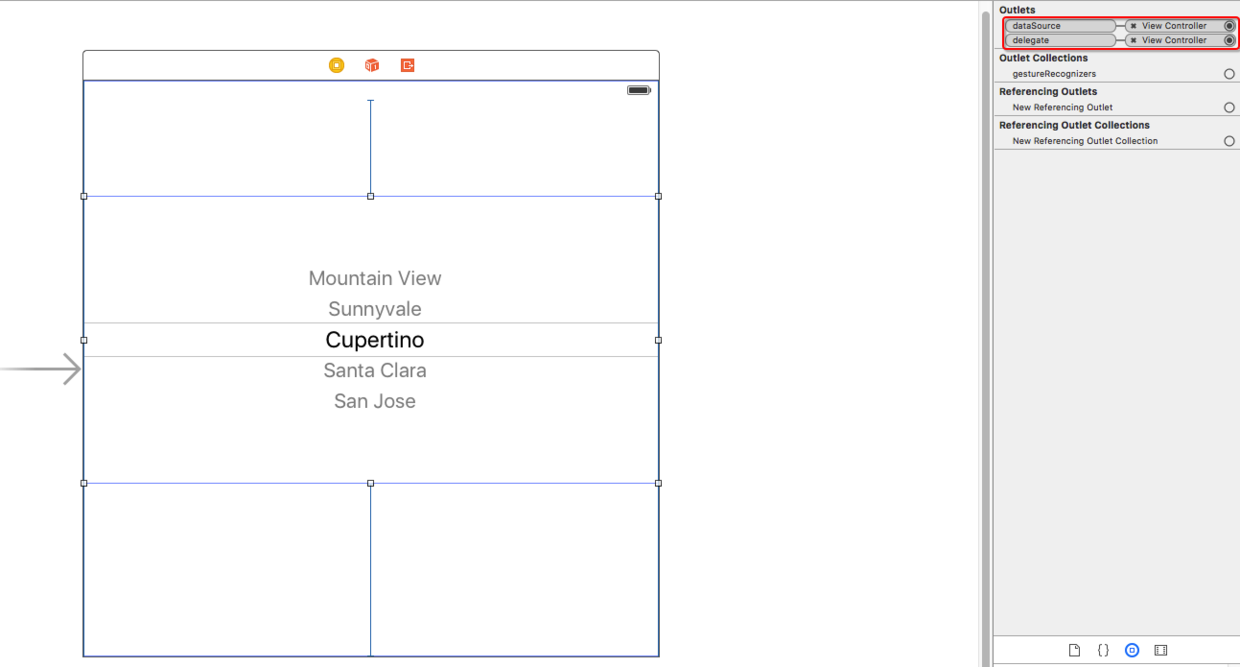Click the New Referencing Outlet Collection circle
This screenshot has width=1240, height=667.
coord(1229,141)
